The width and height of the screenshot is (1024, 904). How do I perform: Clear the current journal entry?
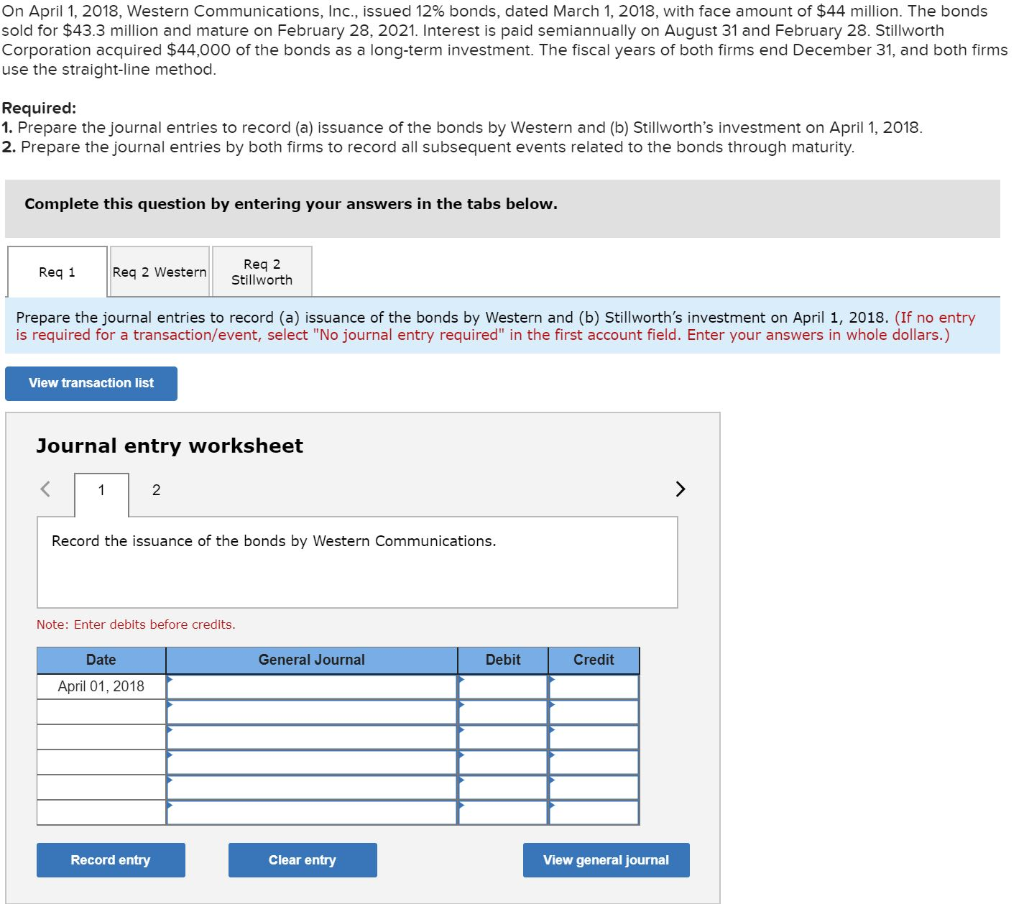(302, 860)
